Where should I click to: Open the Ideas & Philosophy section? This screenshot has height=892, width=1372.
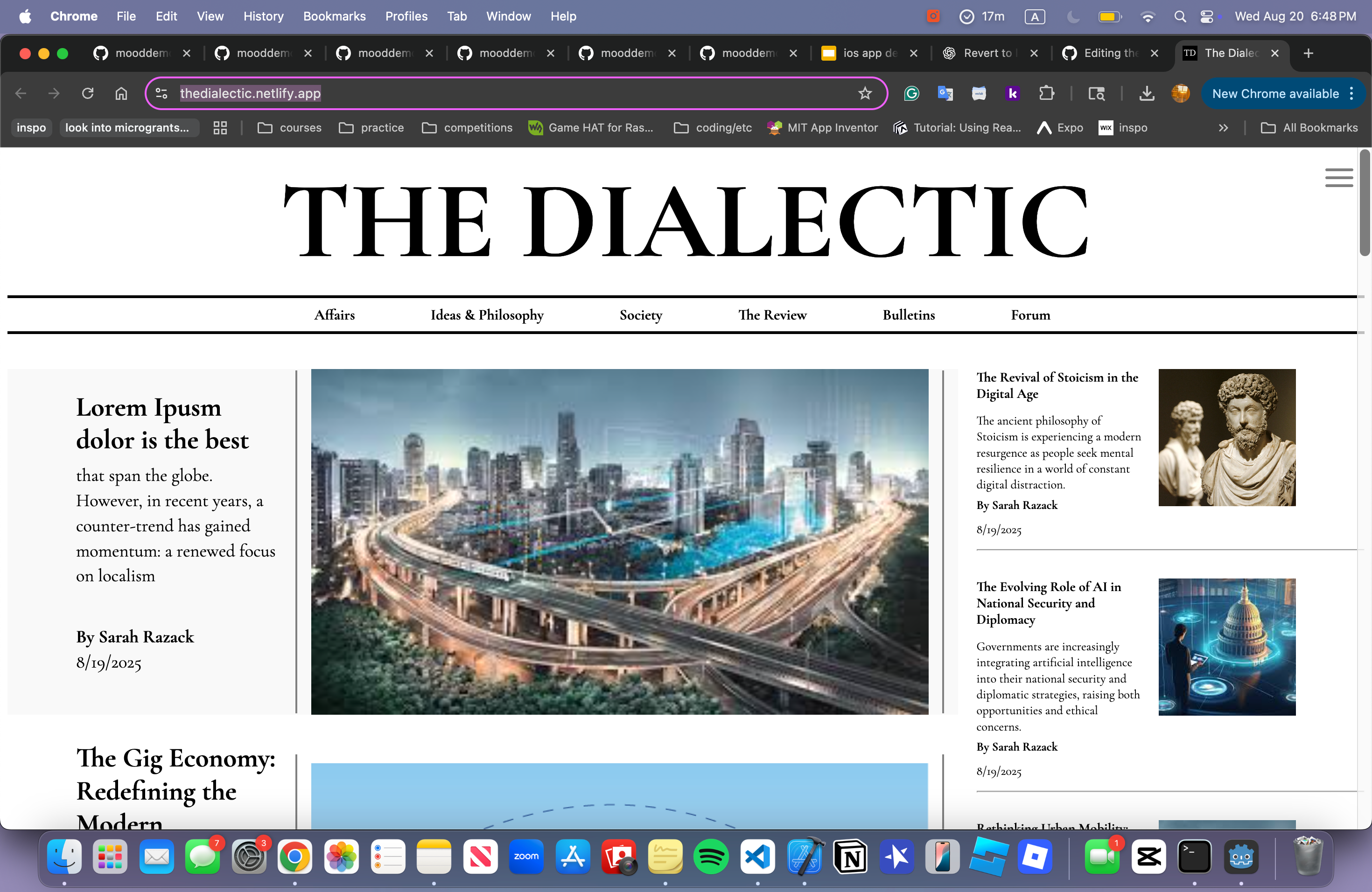[487, 315]
